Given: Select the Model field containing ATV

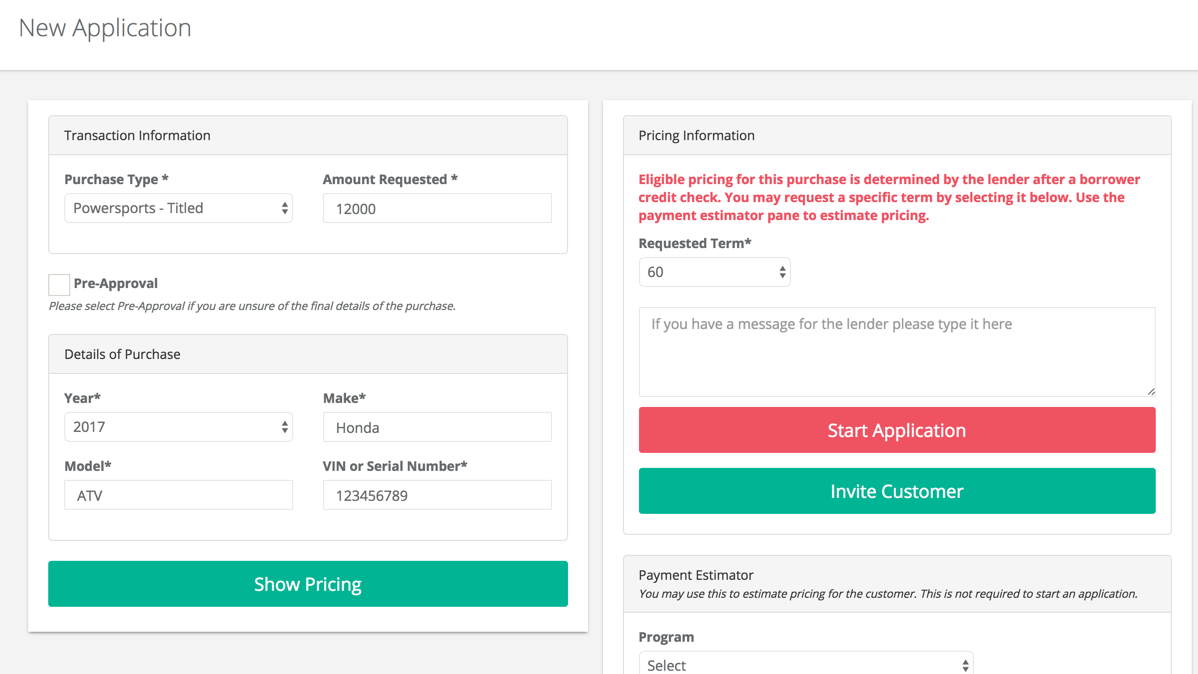Looking at the screenshot, I should tap(178, 495).
